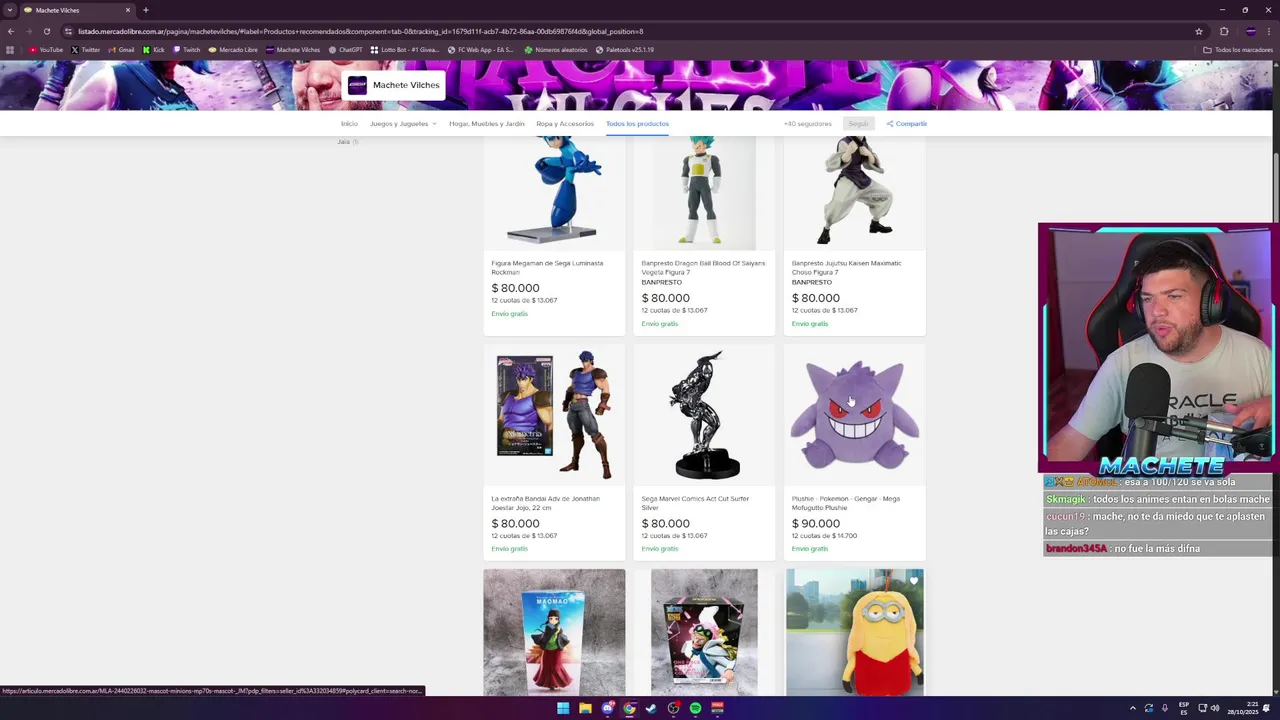Image resolution: width=1280 pixels, height=720 pixels.
Task: Open the tab search chevron in tab strip
Action: 10,10
